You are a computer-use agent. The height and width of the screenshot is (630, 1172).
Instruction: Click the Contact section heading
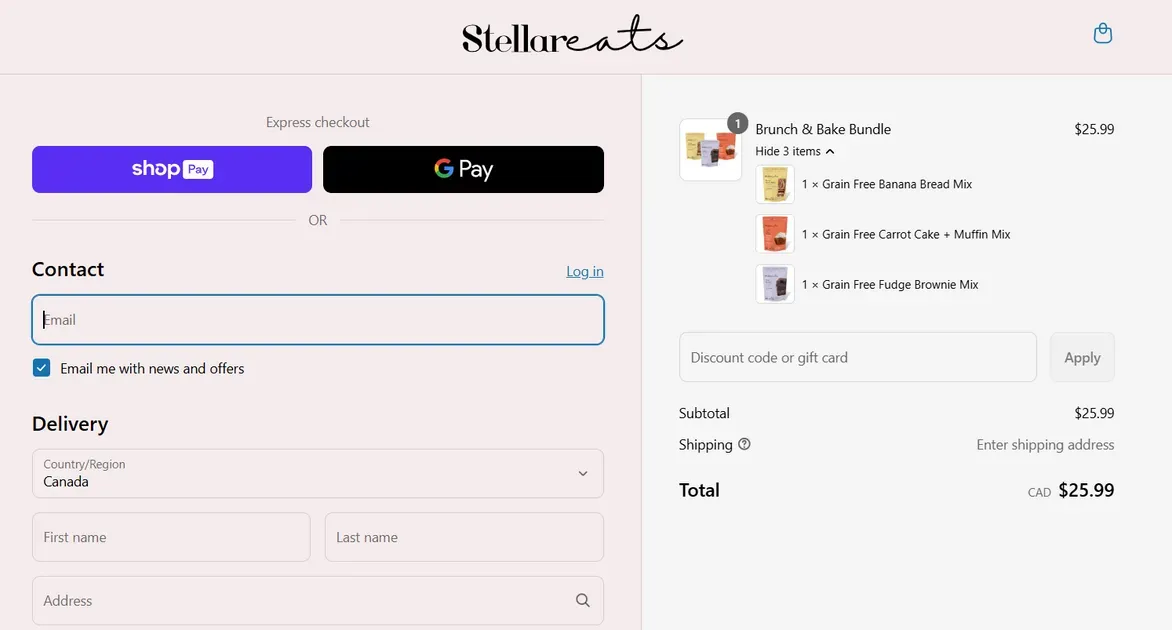click(x=68, y=269)
